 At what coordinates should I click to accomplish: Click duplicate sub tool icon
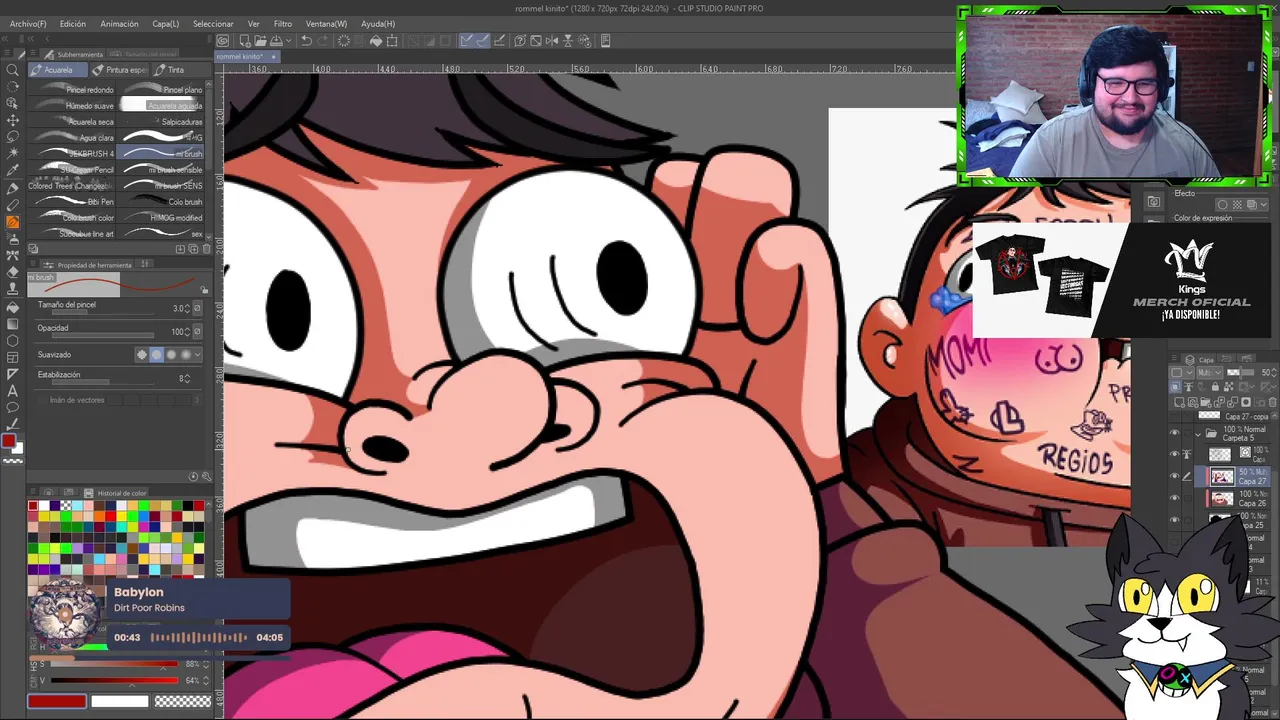tap(192, 249)
